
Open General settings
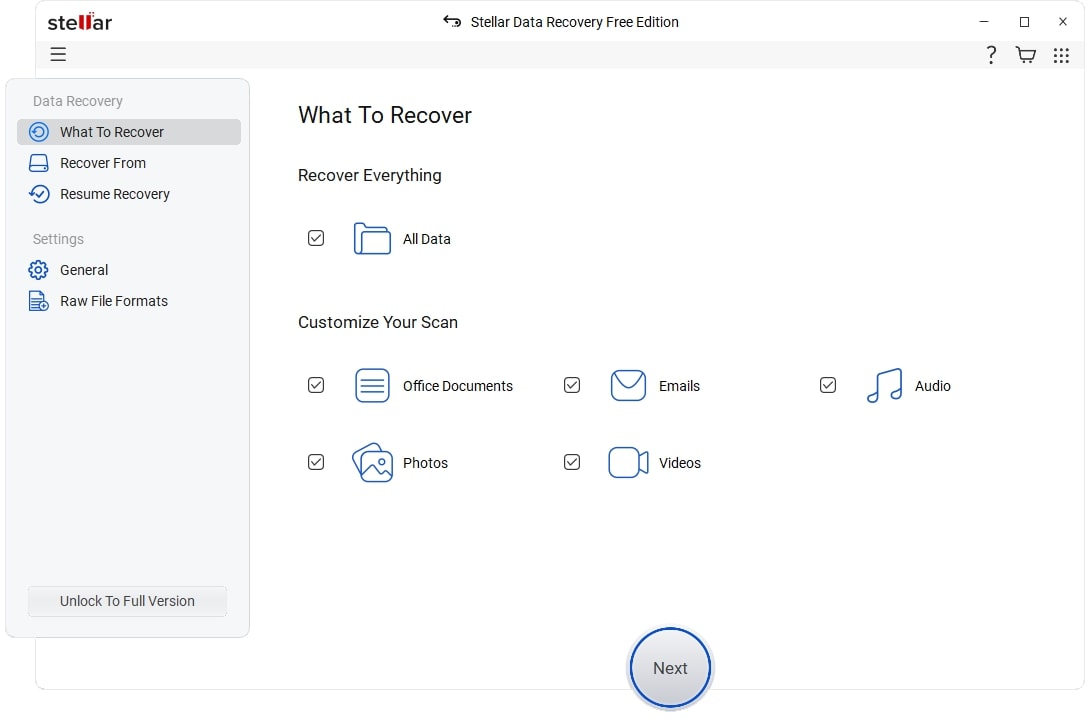pos(129,270)
